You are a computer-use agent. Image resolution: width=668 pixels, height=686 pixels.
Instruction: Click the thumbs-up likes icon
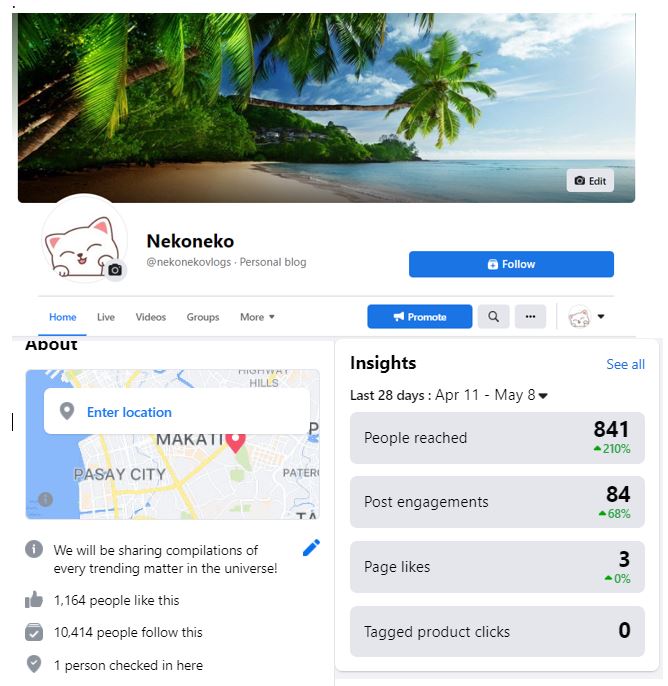click(x=34, y=600)
